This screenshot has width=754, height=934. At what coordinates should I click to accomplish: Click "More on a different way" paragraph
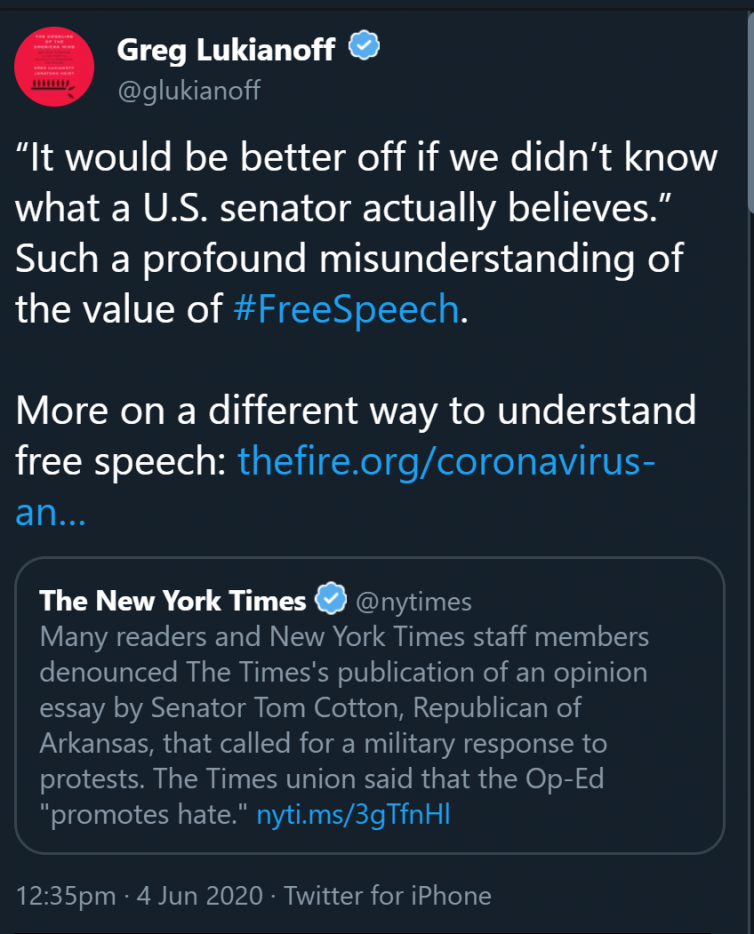pyautogui.click(x=355, y=410)
